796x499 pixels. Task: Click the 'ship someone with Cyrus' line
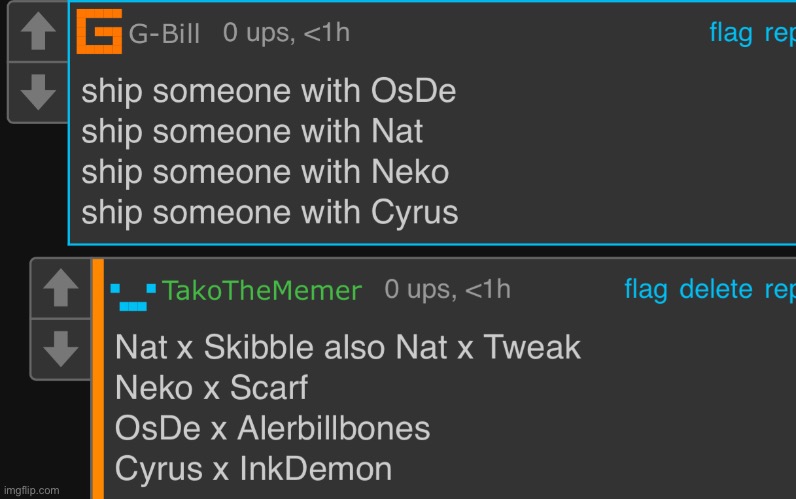pyautogui.click(x=270, y=213)
